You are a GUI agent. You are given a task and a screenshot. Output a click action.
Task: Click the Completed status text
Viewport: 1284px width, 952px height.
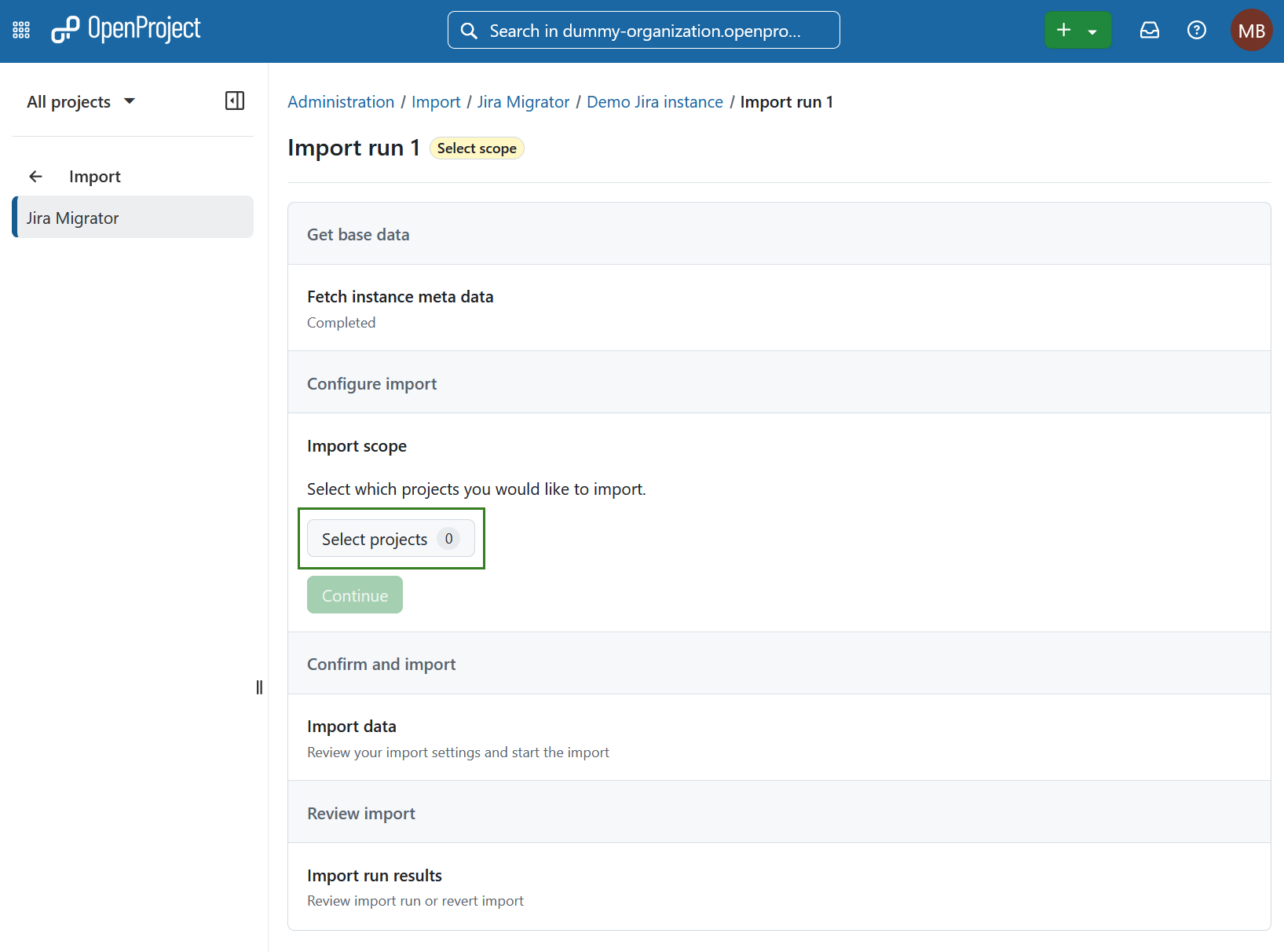click(341, 323)
